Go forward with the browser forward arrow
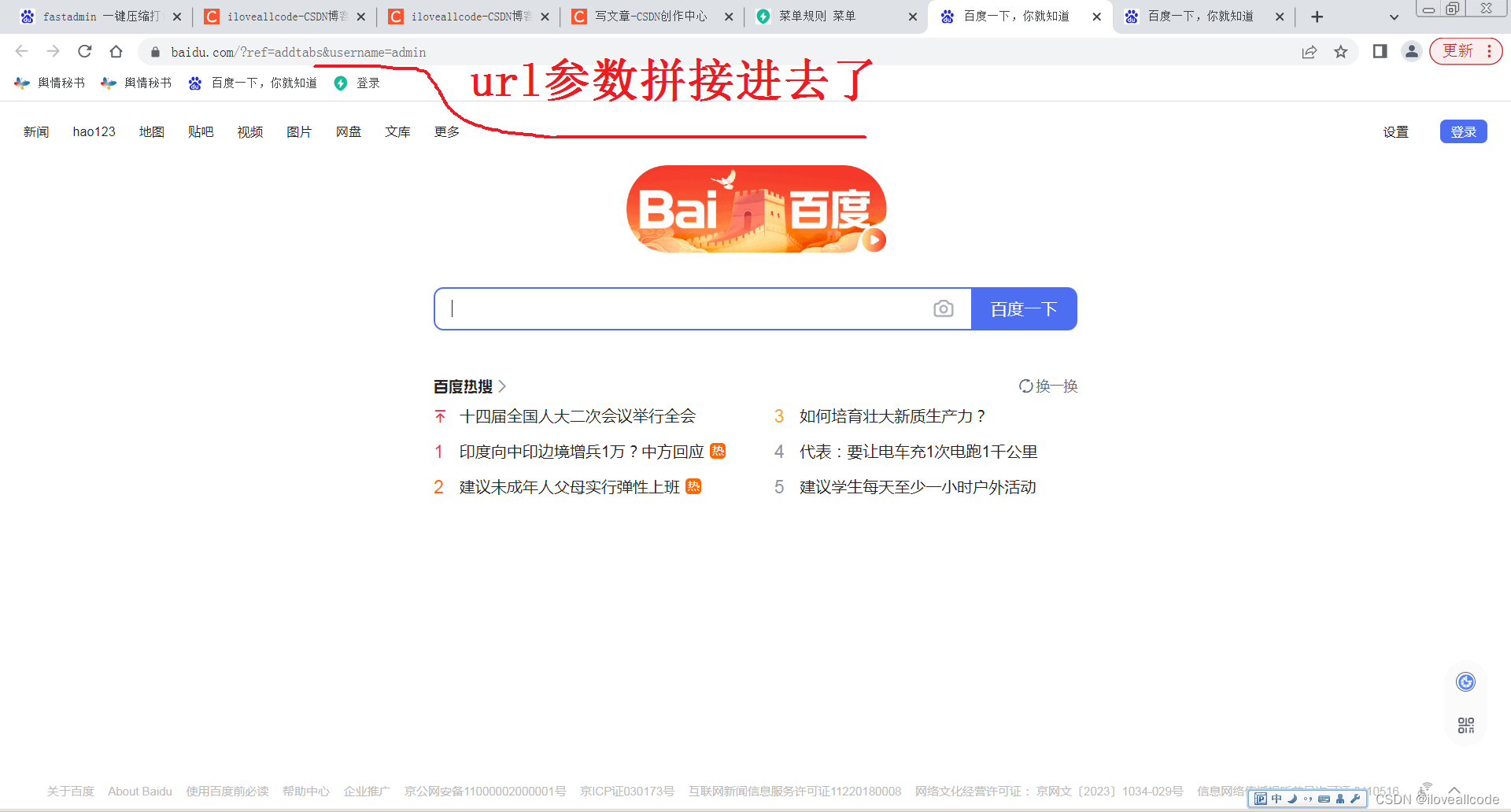 53,52
